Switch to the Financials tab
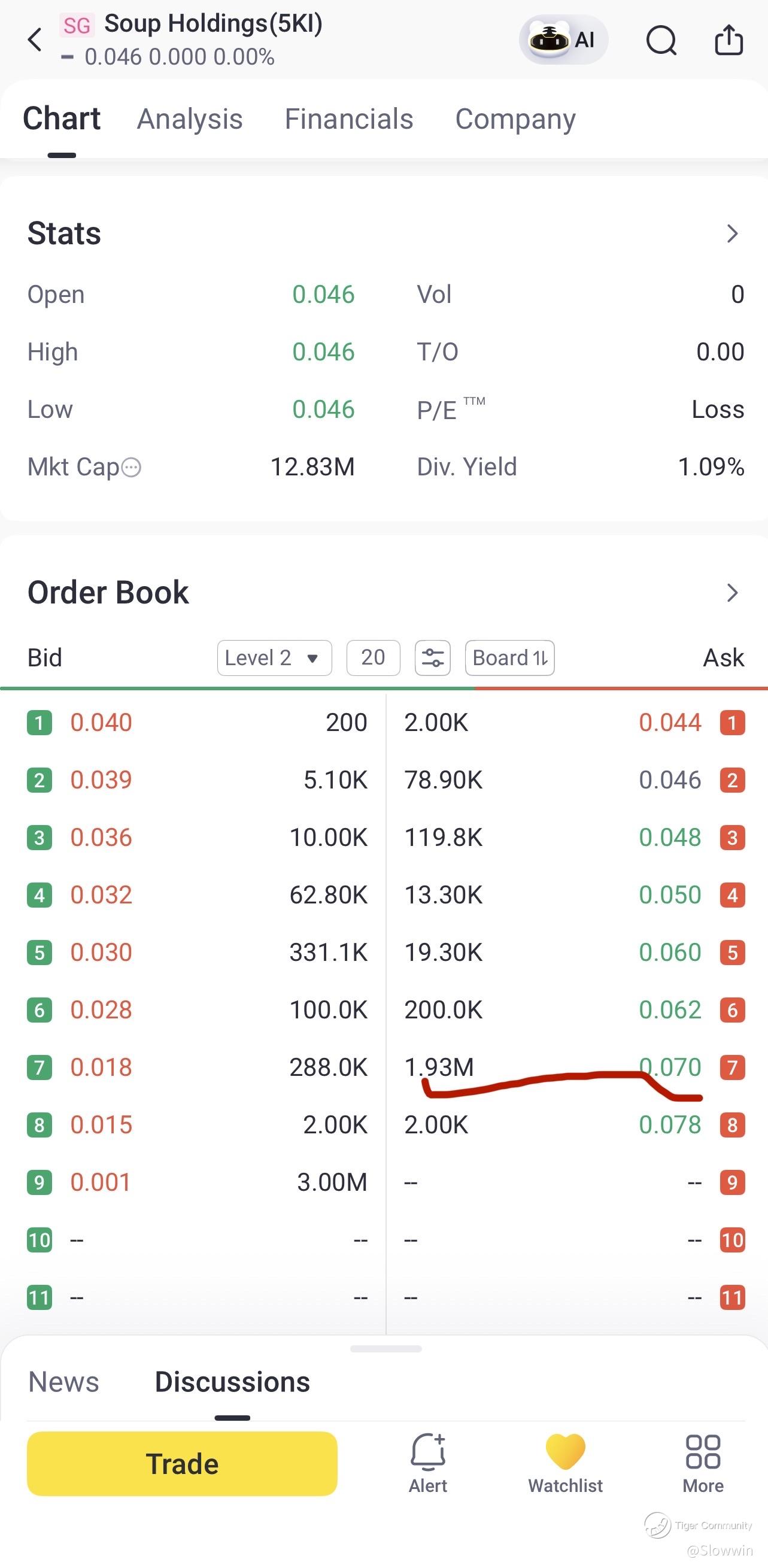The image size is (768, 1568). click(349, 119)
